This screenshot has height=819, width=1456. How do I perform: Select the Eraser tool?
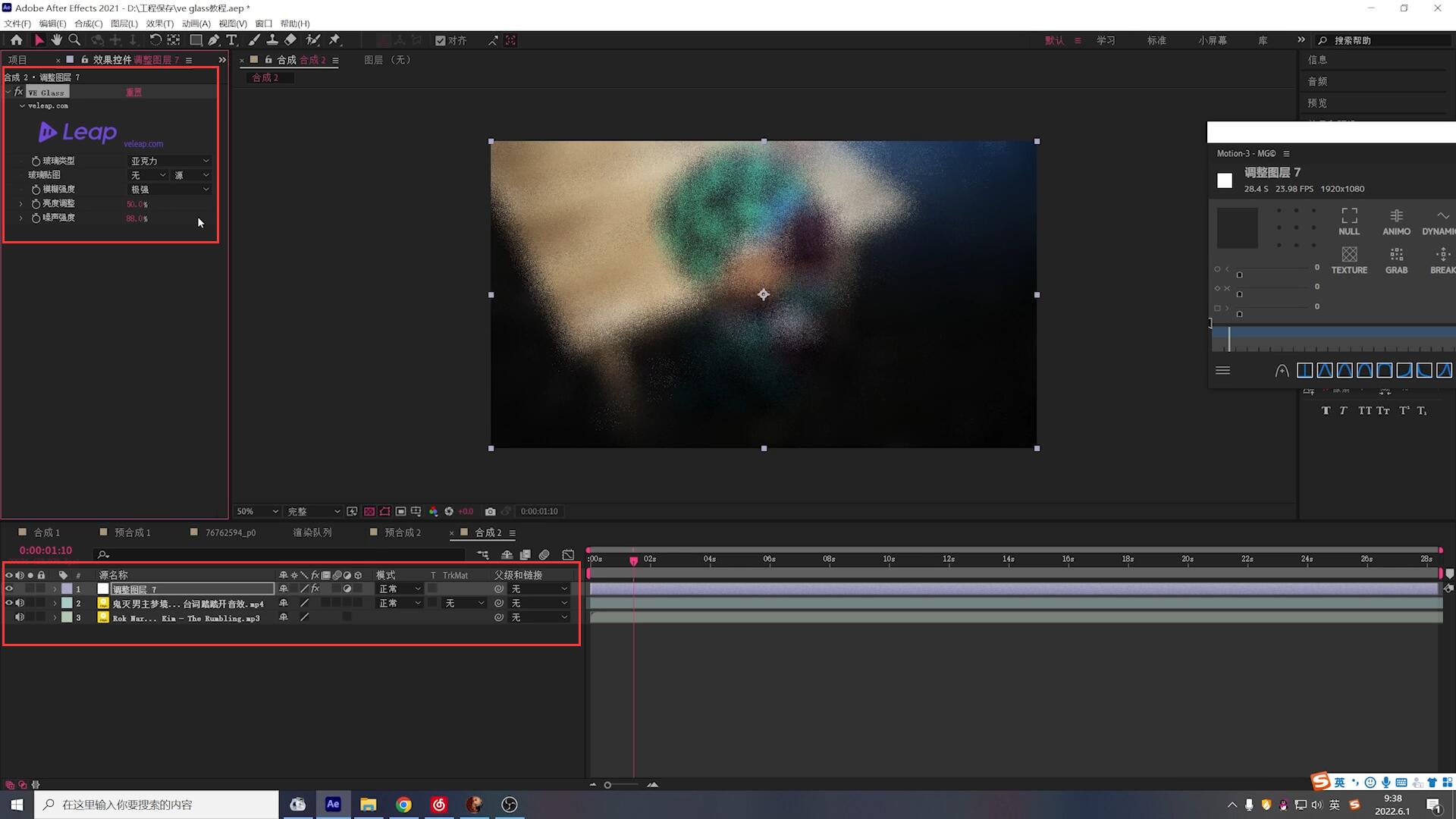tap(290, 40)
